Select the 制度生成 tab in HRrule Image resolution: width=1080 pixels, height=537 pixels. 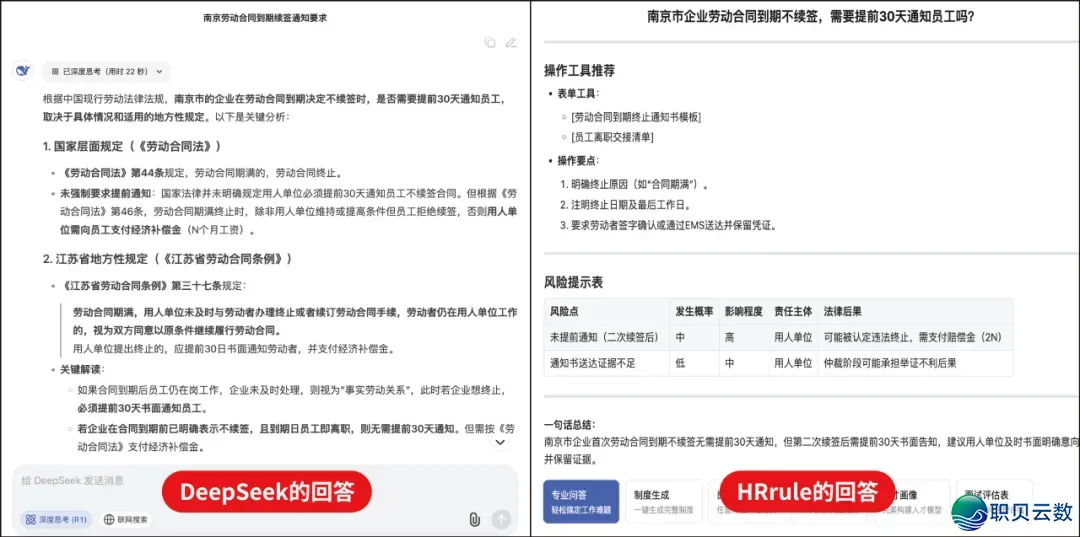coord(663,501)
